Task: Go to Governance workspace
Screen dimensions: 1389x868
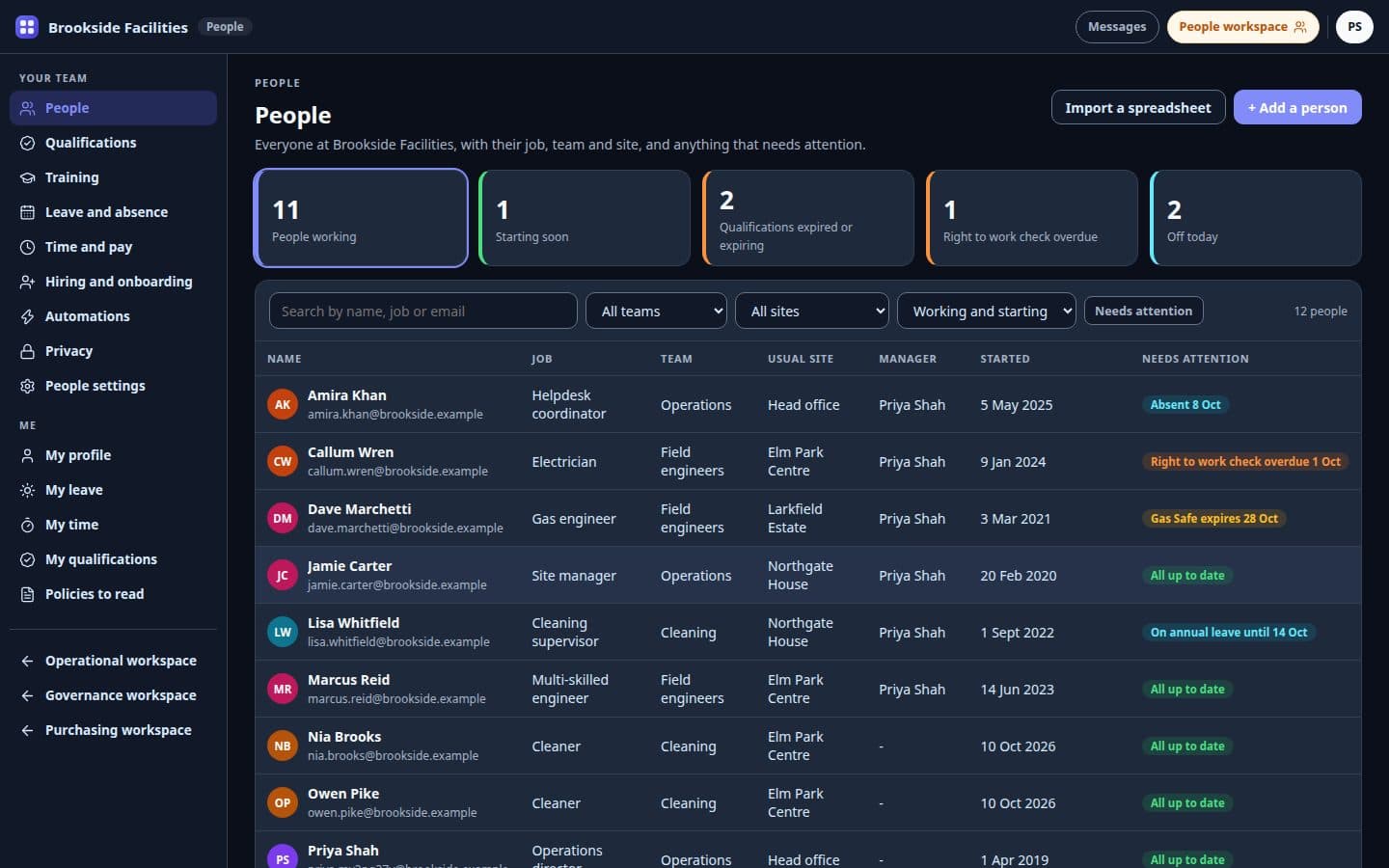Action: pos(113,695)
